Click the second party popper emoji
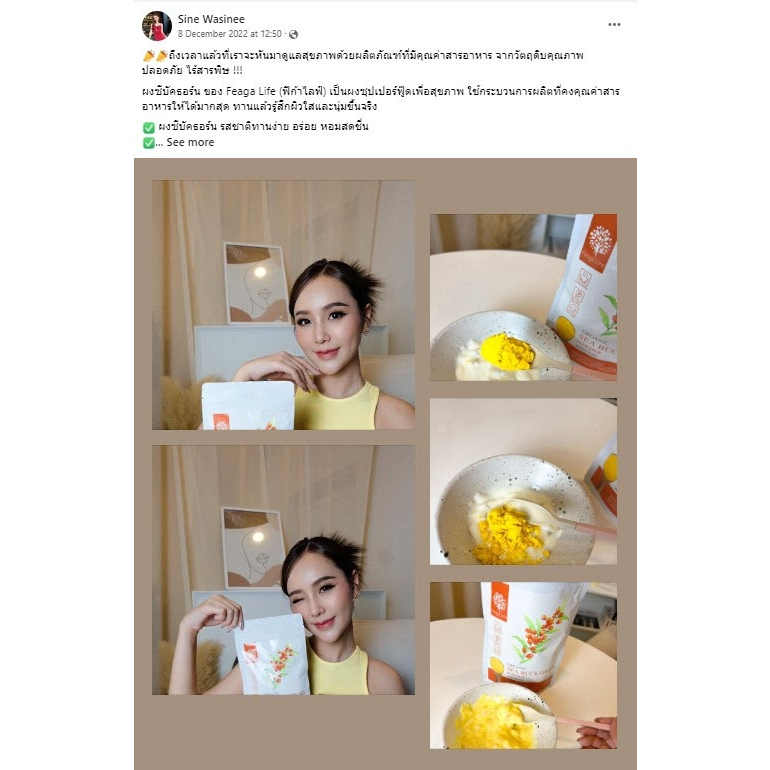 point(162,55)
